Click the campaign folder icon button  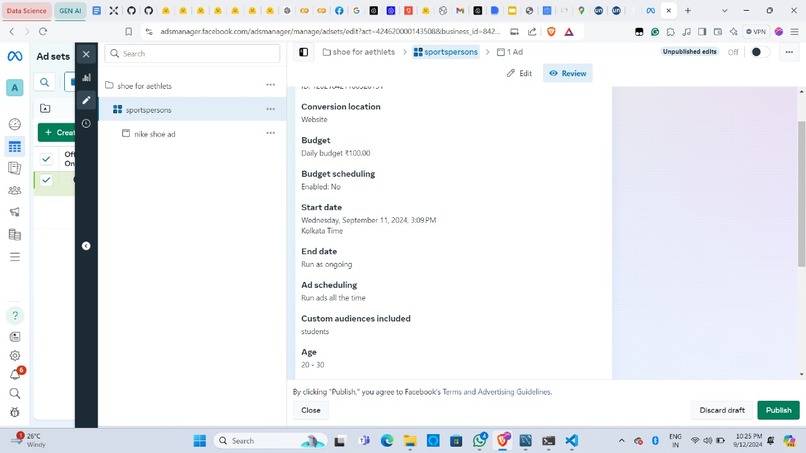tap(45, 108)
